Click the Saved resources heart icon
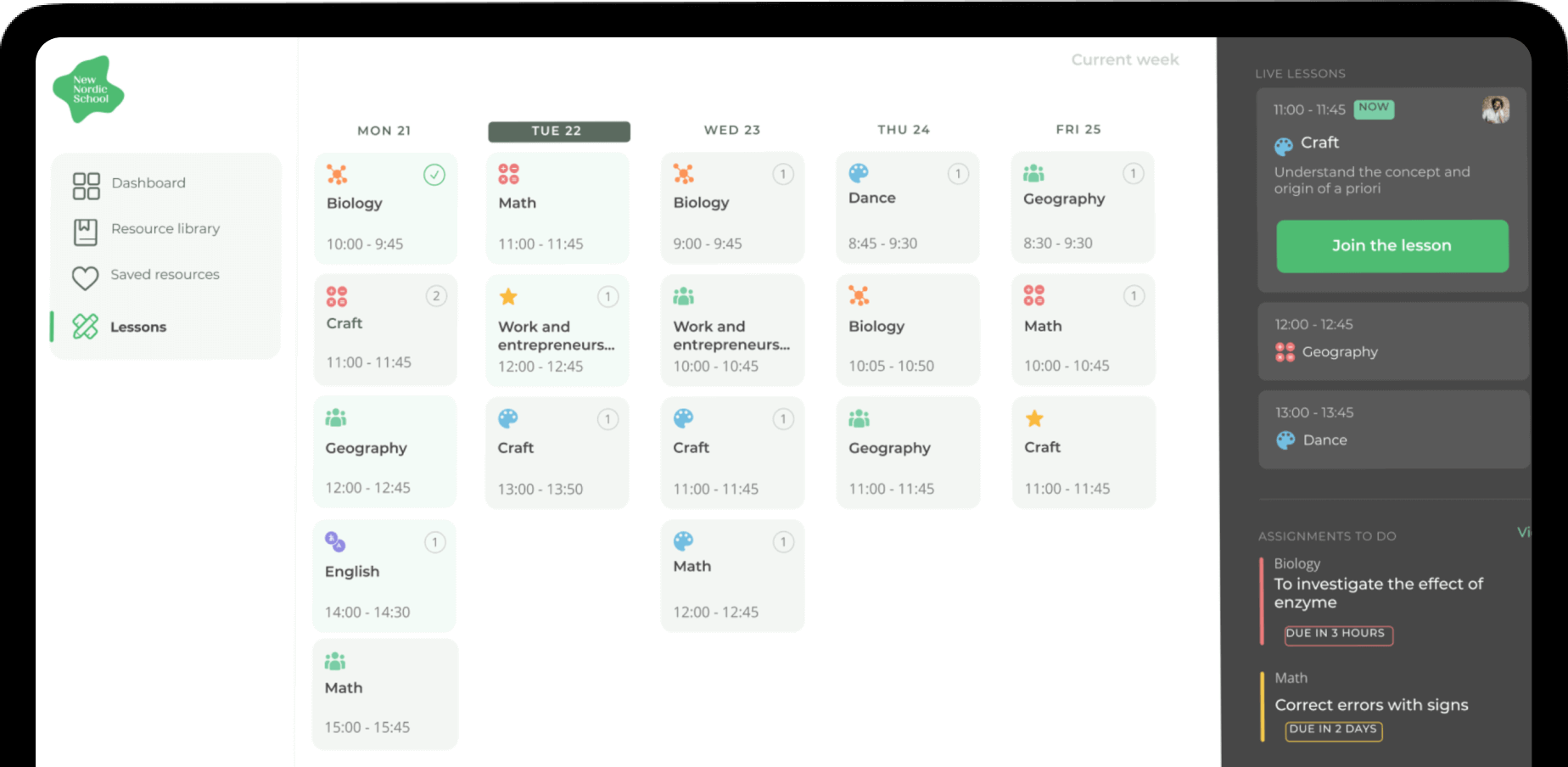 point(86,277)
